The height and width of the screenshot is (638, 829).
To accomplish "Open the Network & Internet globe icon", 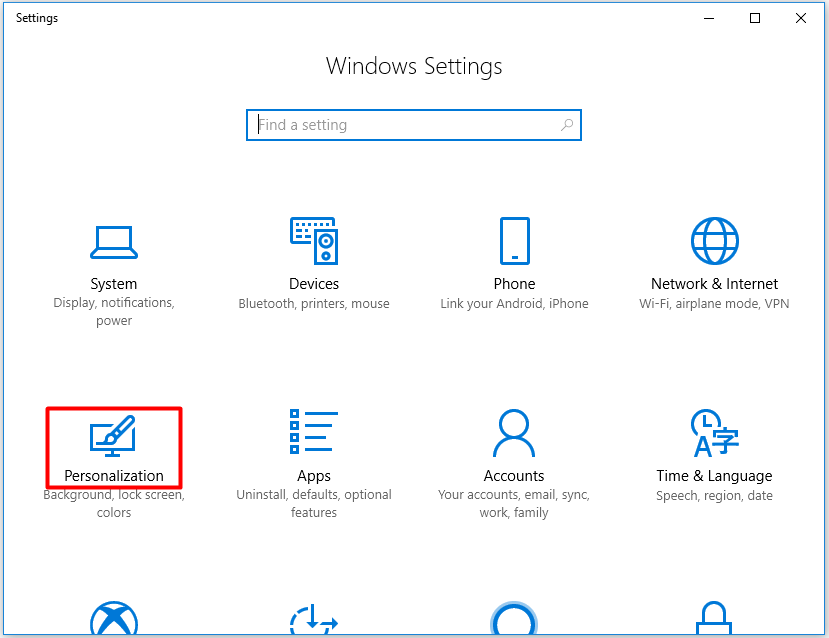I will tap(714, 241).
